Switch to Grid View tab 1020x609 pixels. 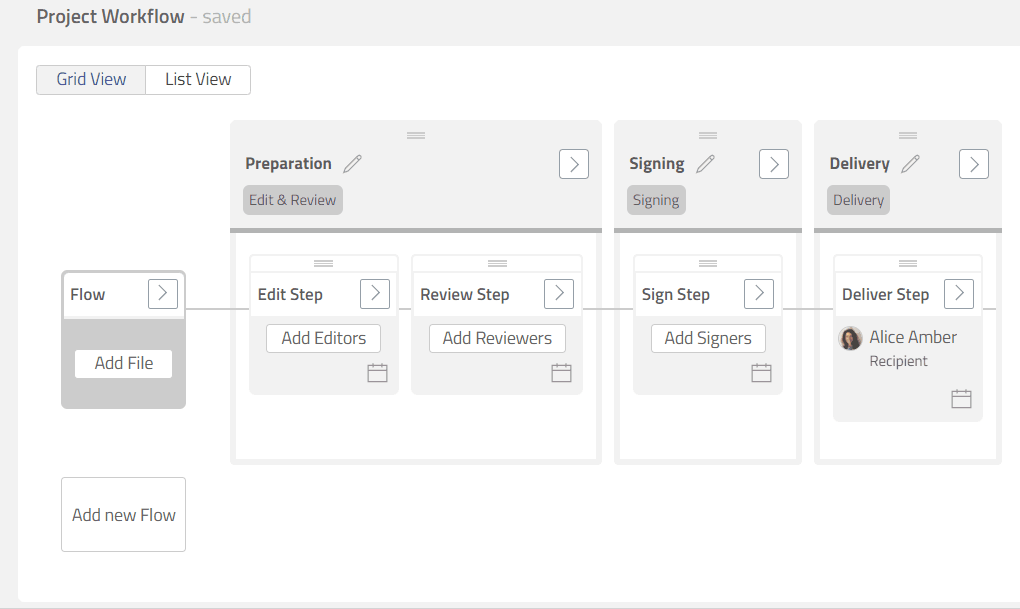pos(91,80)
